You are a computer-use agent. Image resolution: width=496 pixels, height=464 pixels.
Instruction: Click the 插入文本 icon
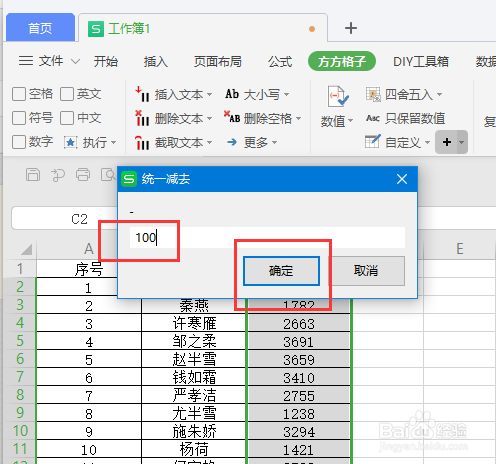point(142,94)
